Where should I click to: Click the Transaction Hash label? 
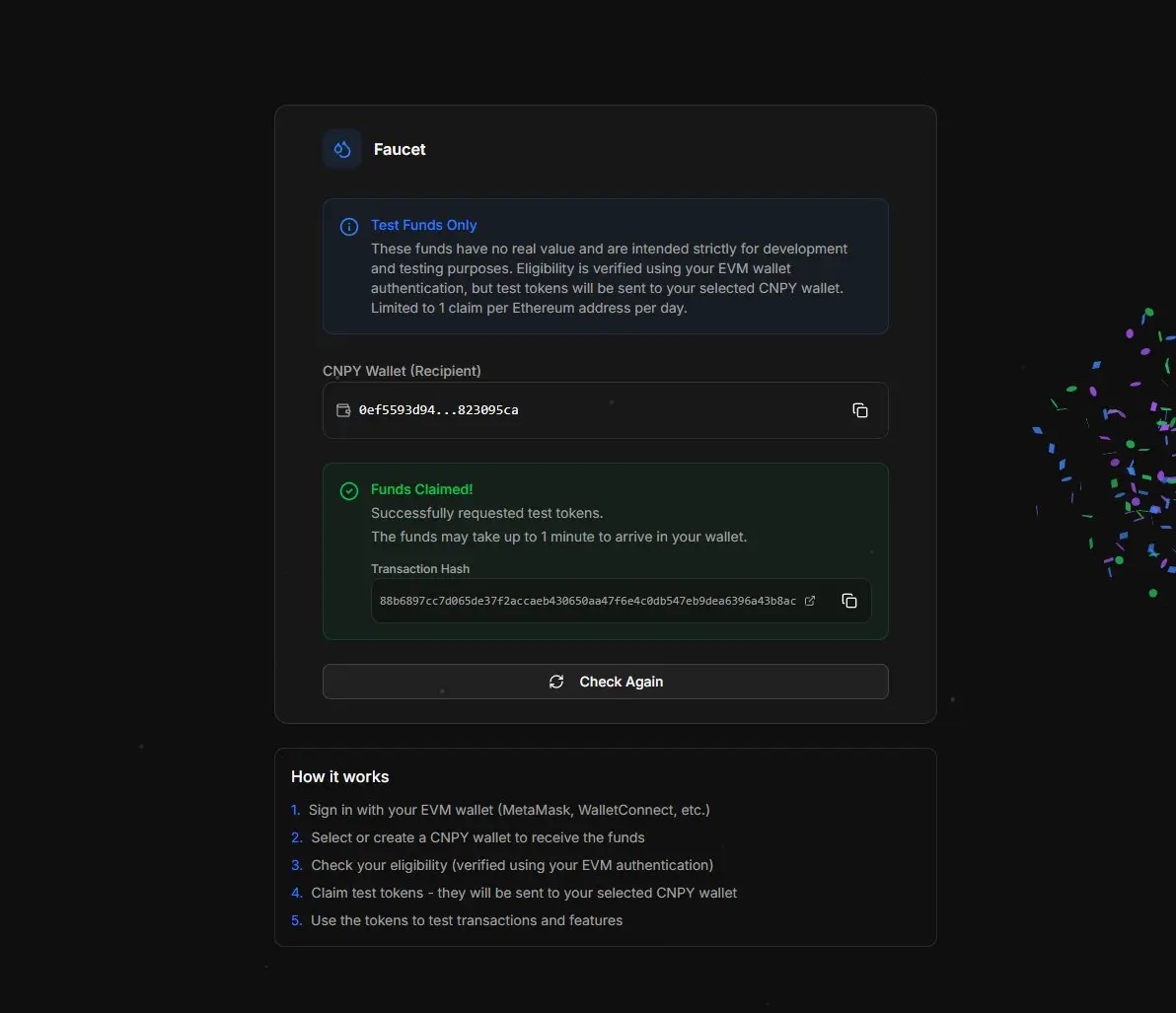point(420,568)
